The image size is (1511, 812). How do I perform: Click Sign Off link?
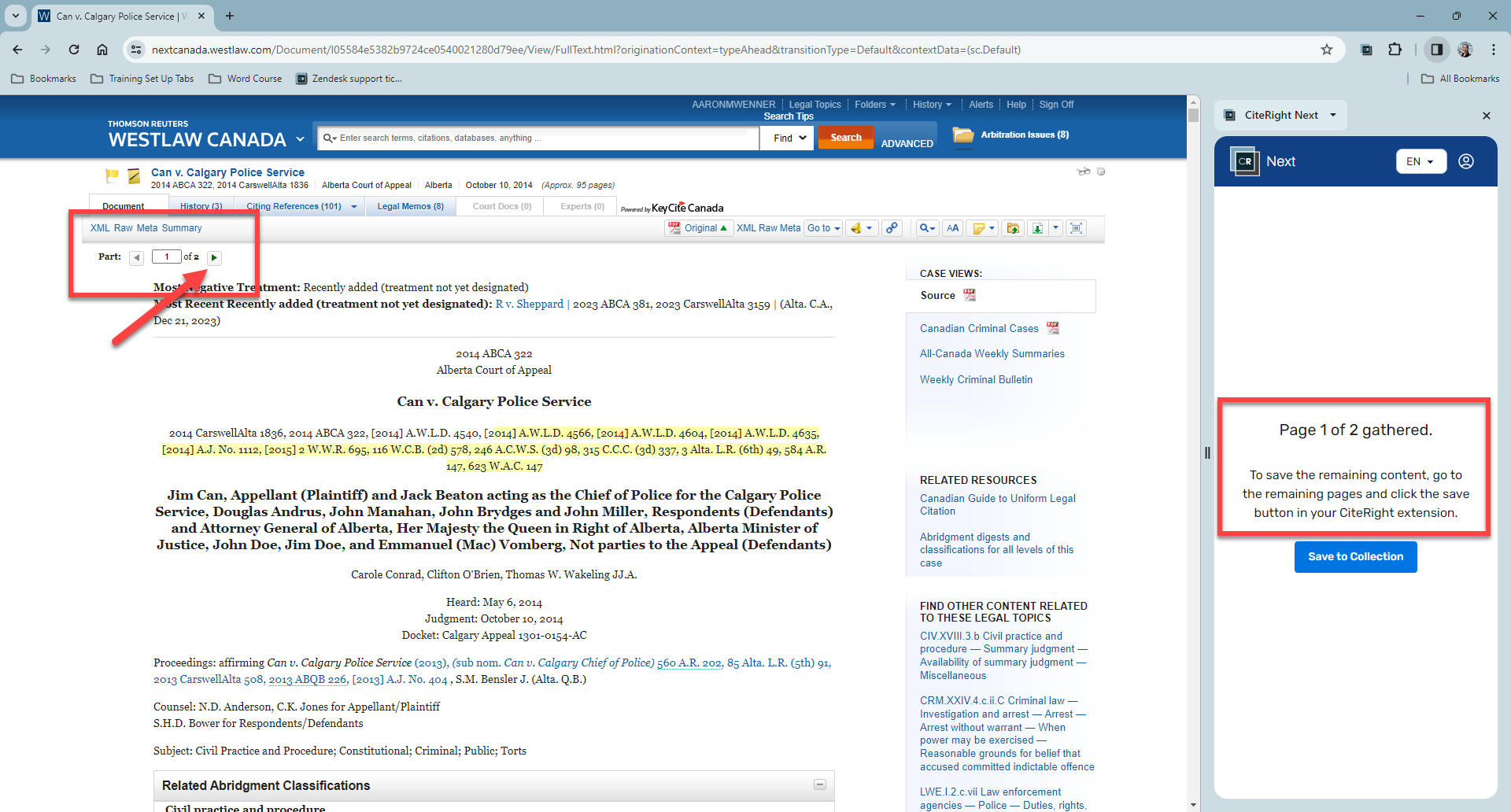pos(1056,105)
